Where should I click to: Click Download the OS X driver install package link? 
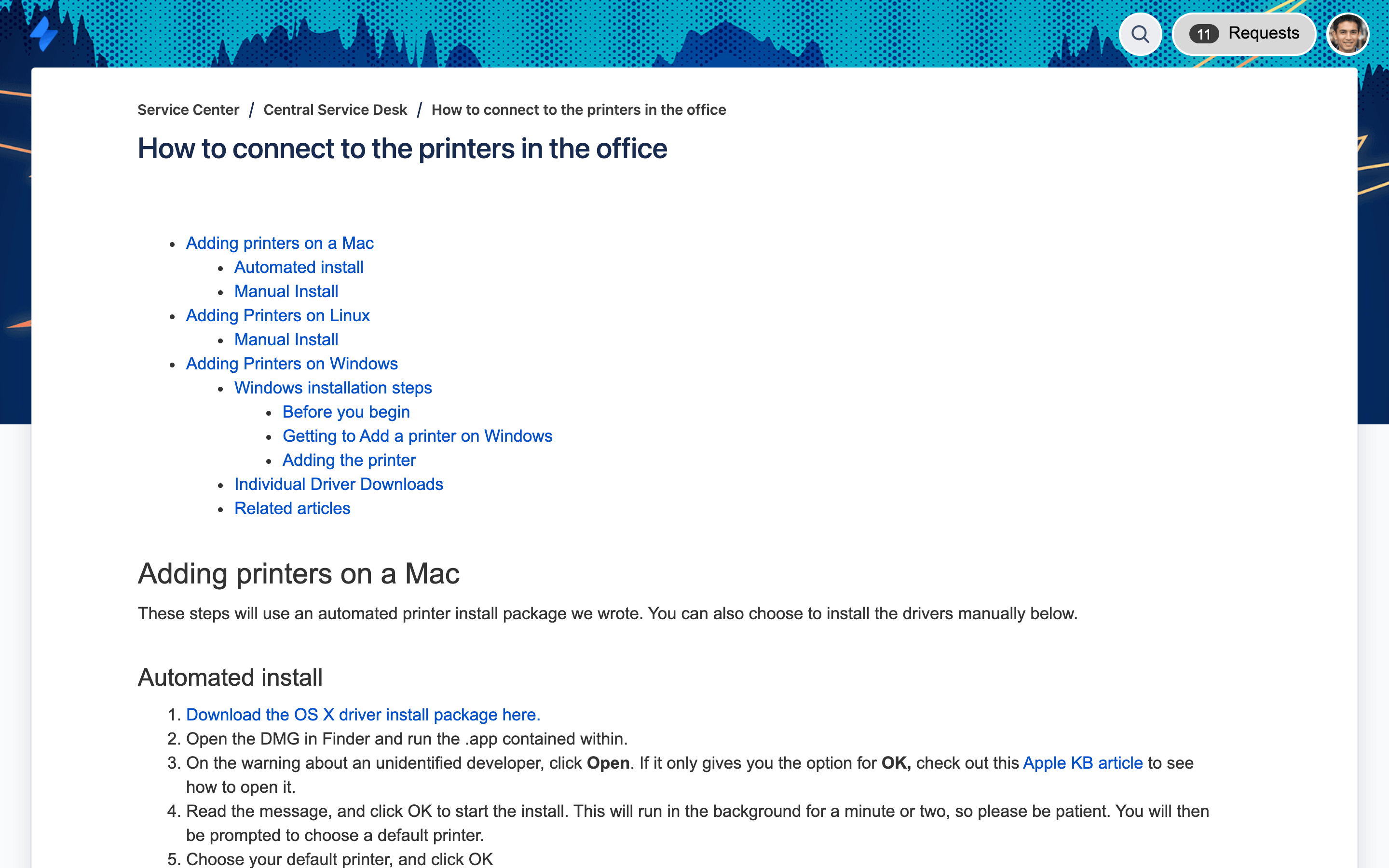coord(363,714)
